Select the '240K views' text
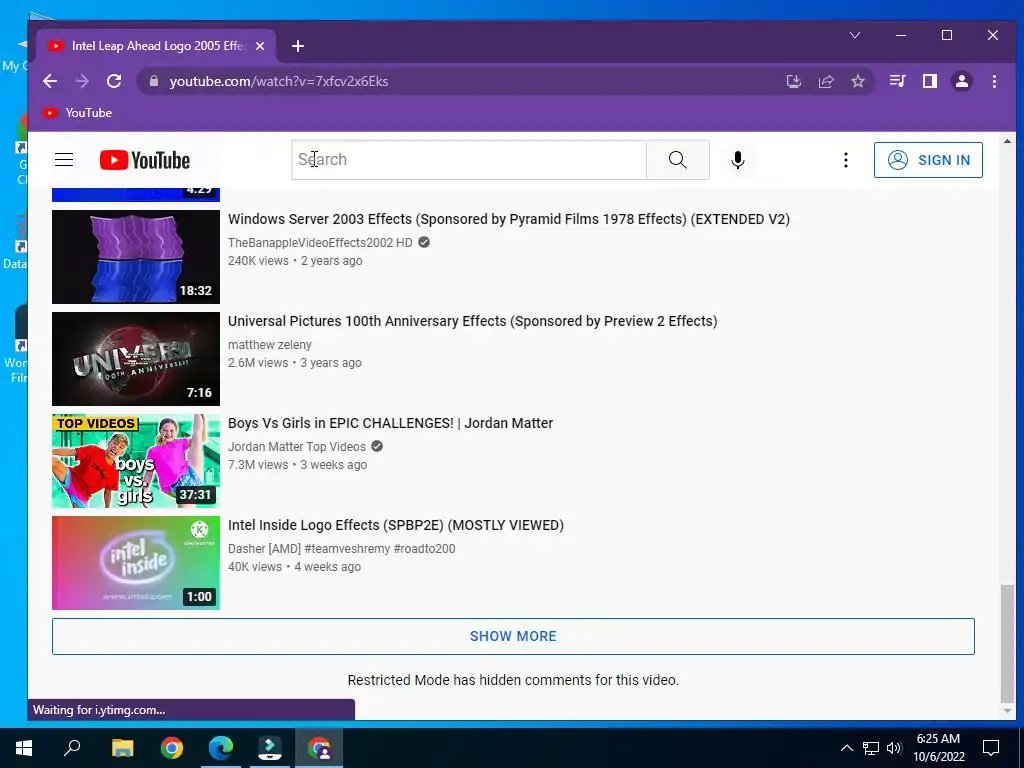Image resolution: width=1024 pixels, height=768 pixels. point(258,261)
